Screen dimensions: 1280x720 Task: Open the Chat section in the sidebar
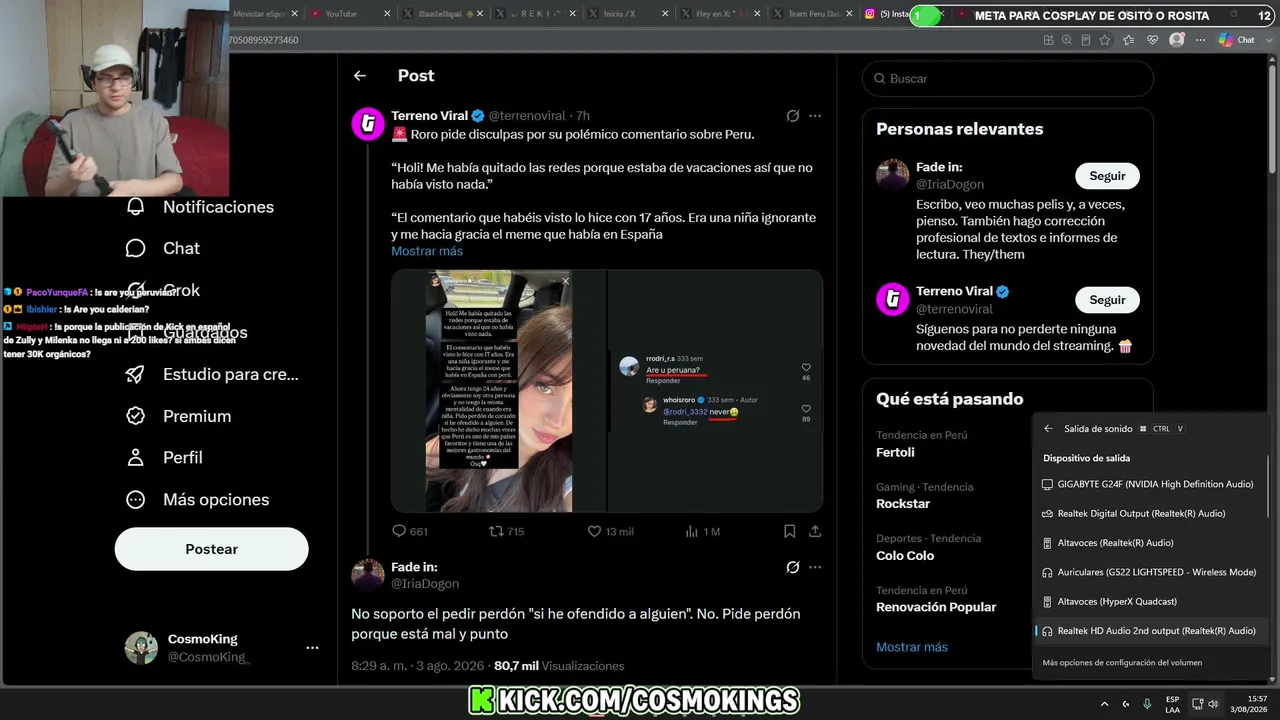163,248
